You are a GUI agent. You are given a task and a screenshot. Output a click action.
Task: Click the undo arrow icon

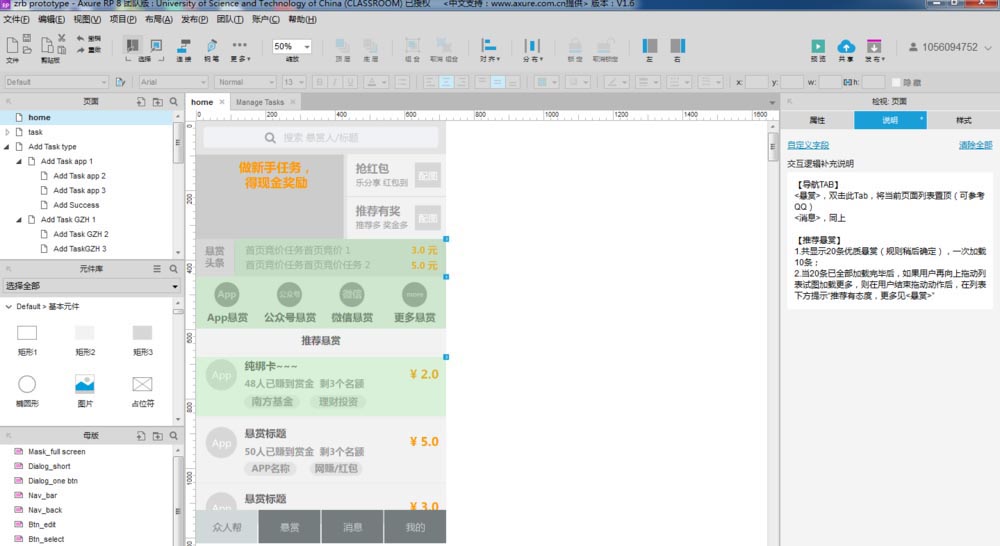[x=80, y=38]
